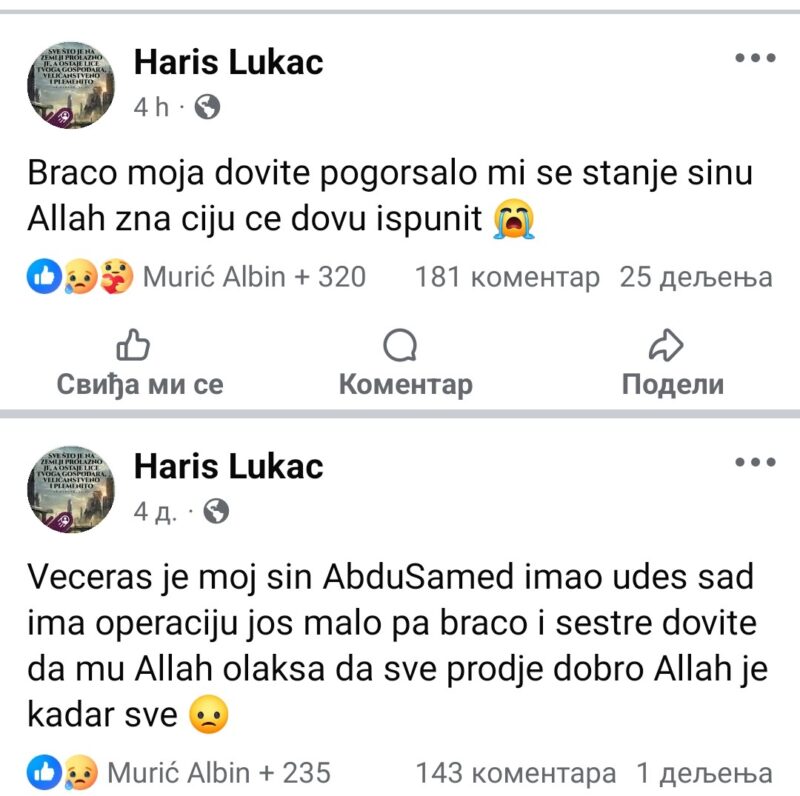Image resolution: width=800 pixels, height=796 pixels.
Task: Click the globe privacy icon on second post
Action: (215, 512)
